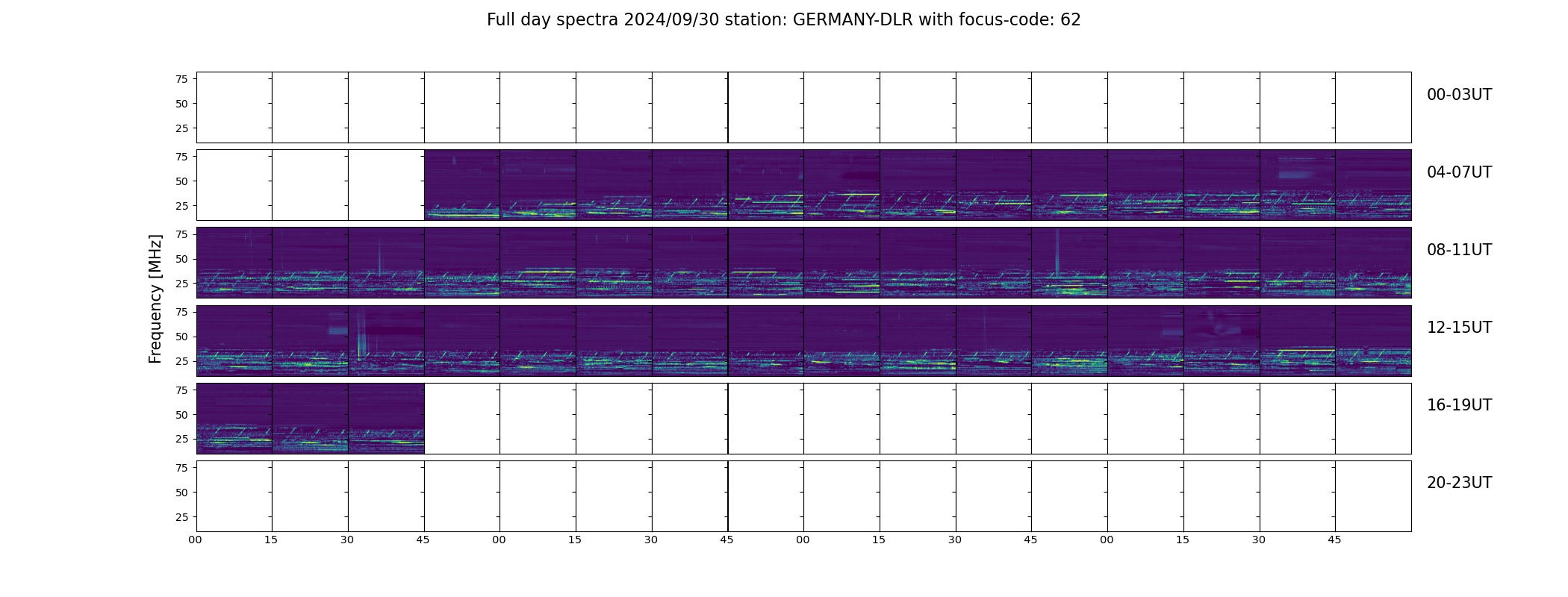Click the 50 tick of the 04-07UT row
The image size is (1568, 597).
(181, 181)
